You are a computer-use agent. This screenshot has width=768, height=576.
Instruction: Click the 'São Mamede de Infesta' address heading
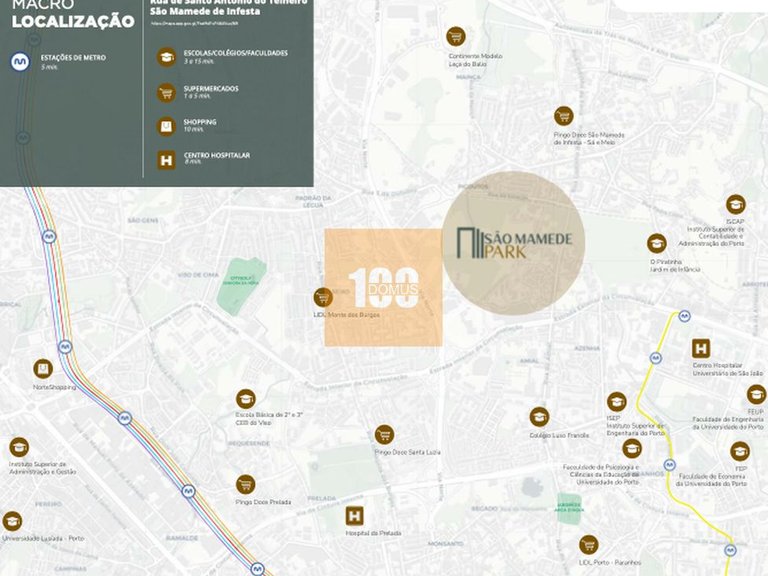[205, 11]
